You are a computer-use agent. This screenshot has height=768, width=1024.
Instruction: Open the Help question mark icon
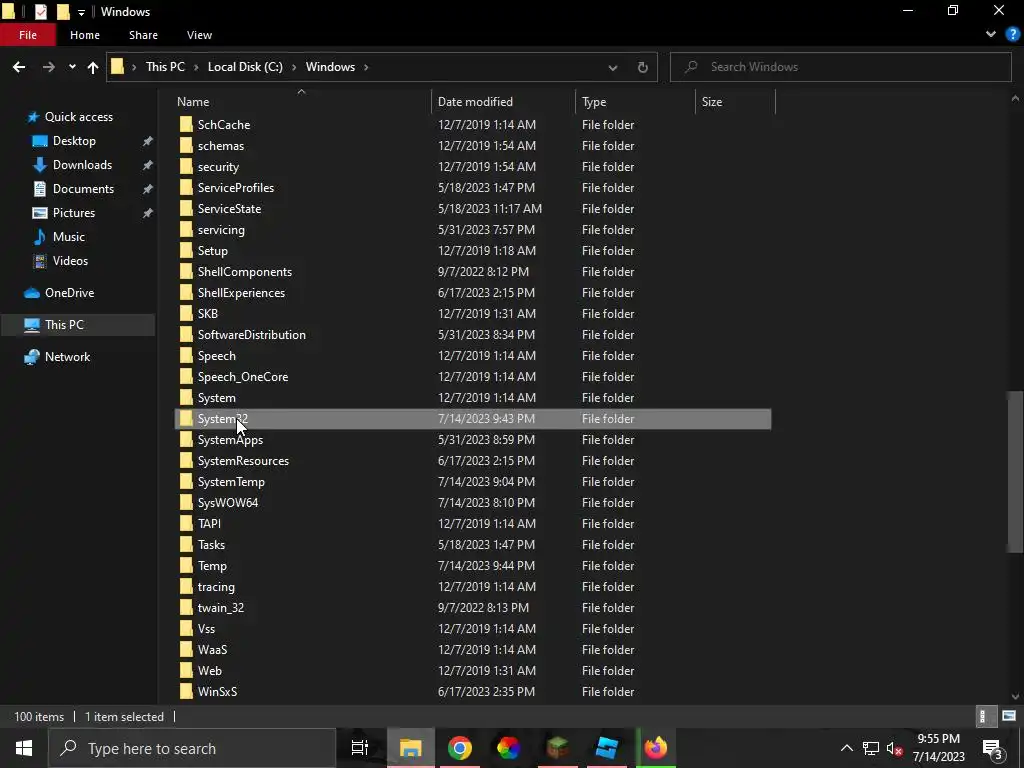pyautogui.click(x=1012, y=35)
